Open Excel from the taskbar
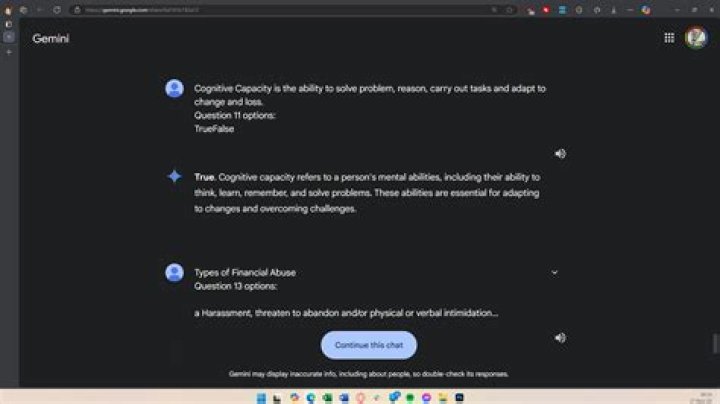Viewport: 720px width, 404px height. pyautogui.click(x=327, y=398)
